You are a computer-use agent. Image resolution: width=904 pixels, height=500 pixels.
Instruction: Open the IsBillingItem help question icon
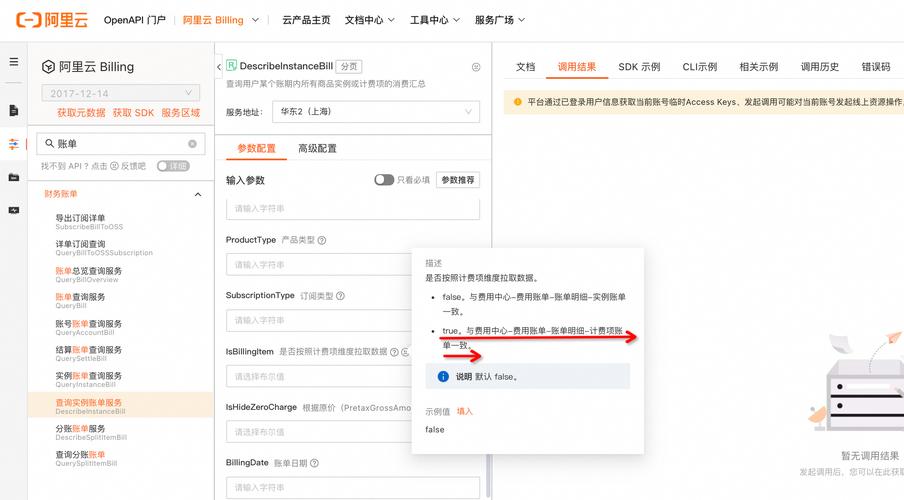coord(394,352)
